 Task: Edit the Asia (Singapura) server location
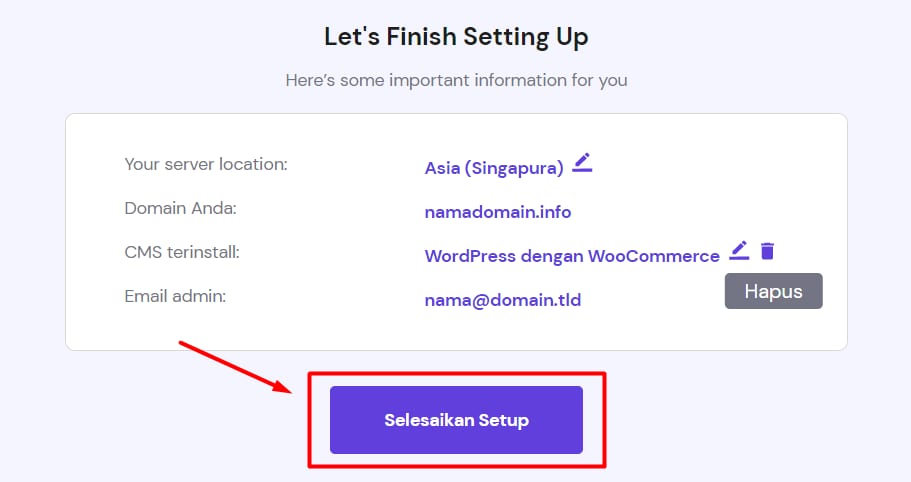pos(582,163)
